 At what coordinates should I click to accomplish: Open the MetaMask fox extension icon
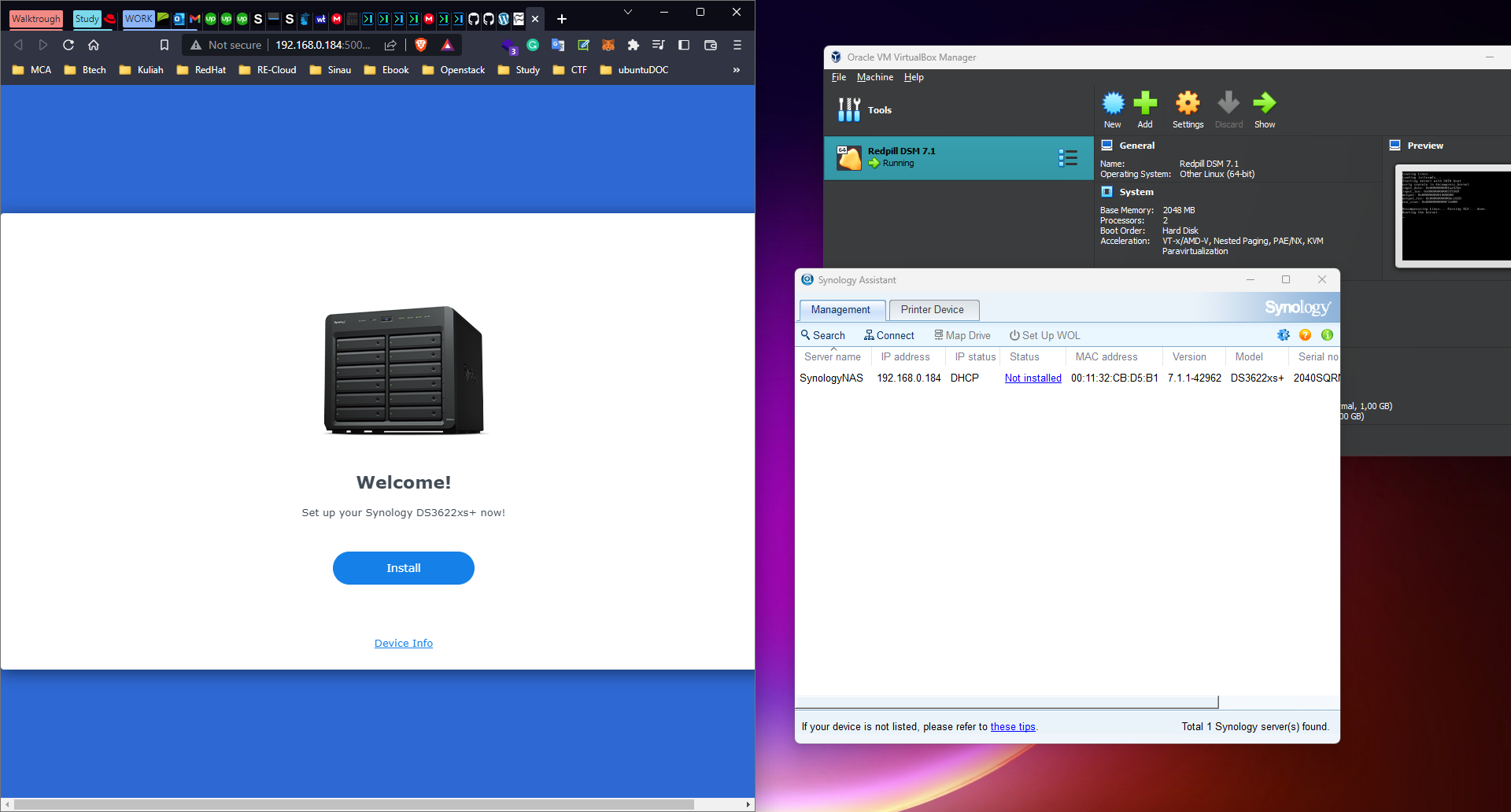(608, 45)
